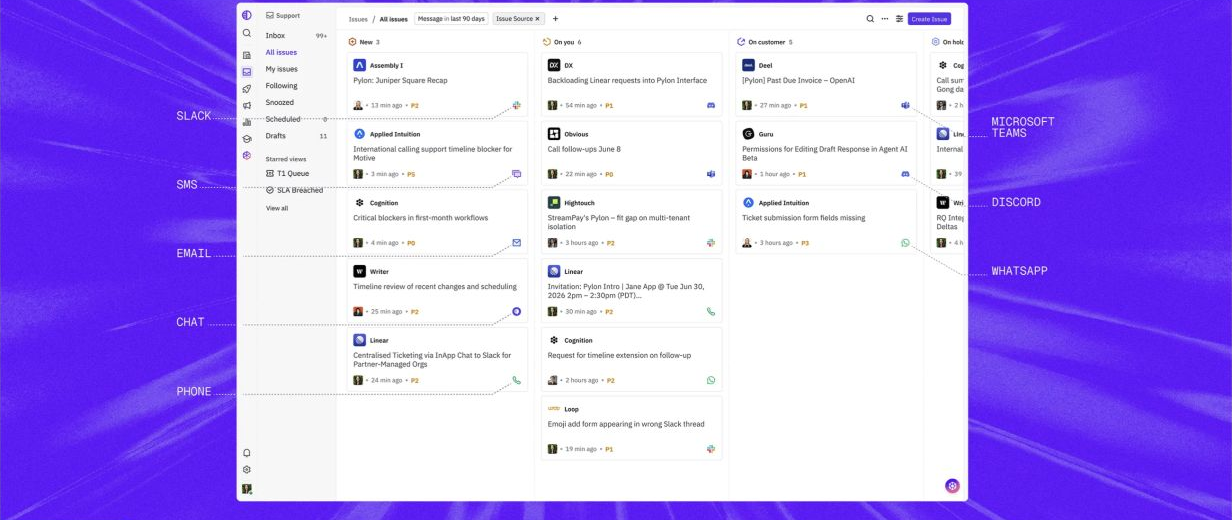
Task: Open the rocket icon in left rail
Action: pos(247,89)
